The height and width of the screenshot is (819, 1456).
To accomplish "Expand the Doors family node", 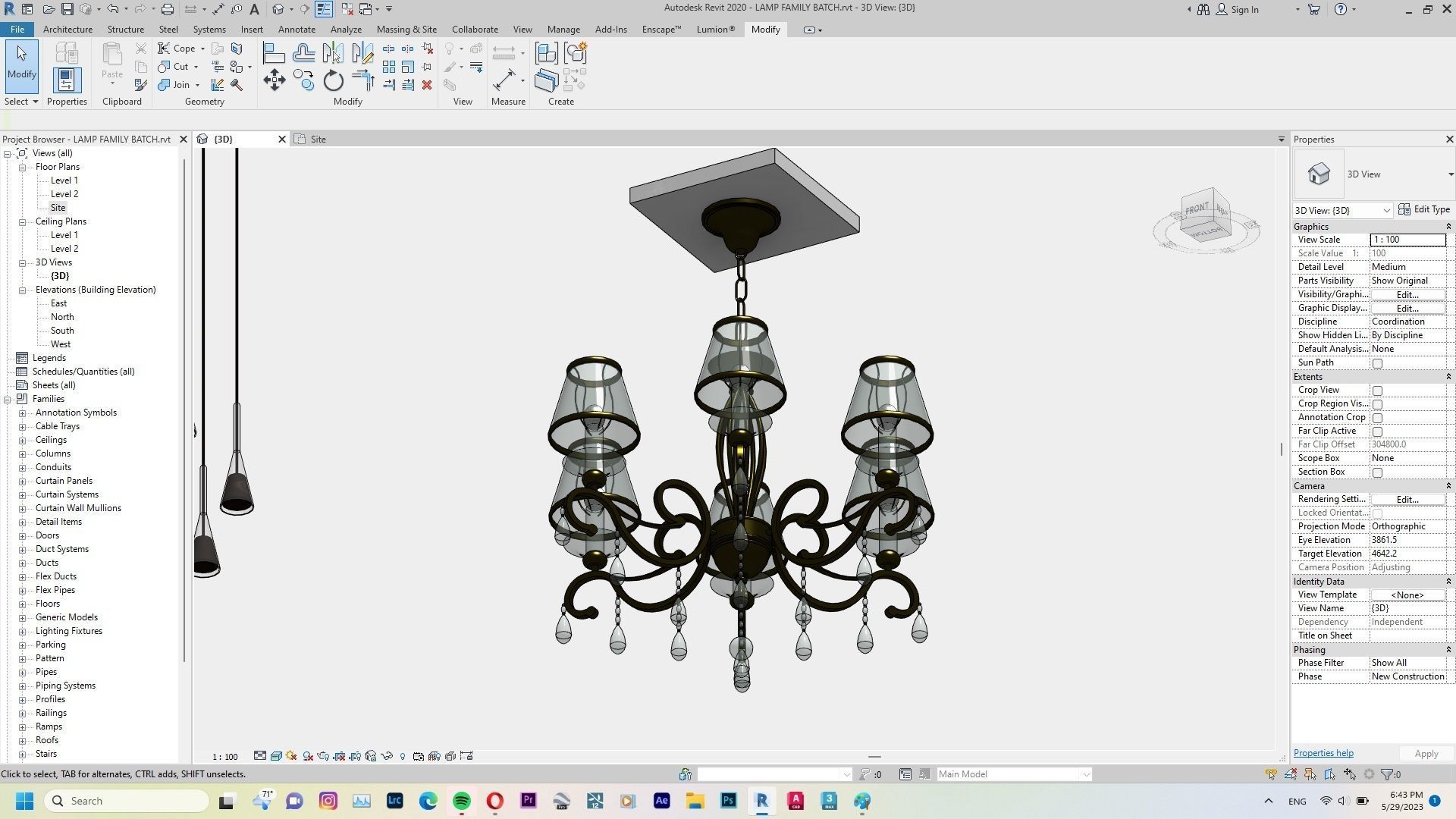I will point(22,535).
